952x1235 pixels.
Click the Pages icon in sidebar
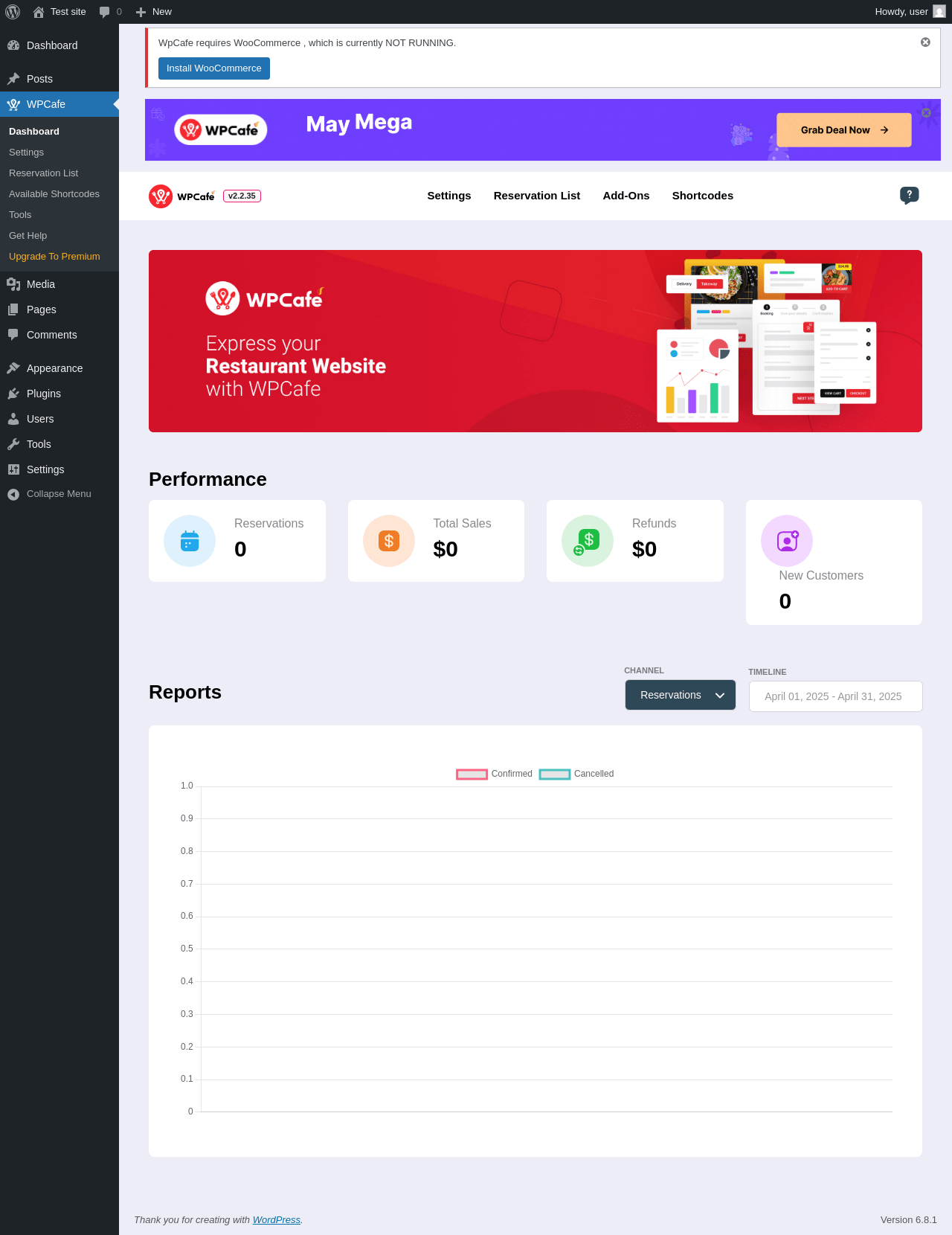[x=13, y=309]
